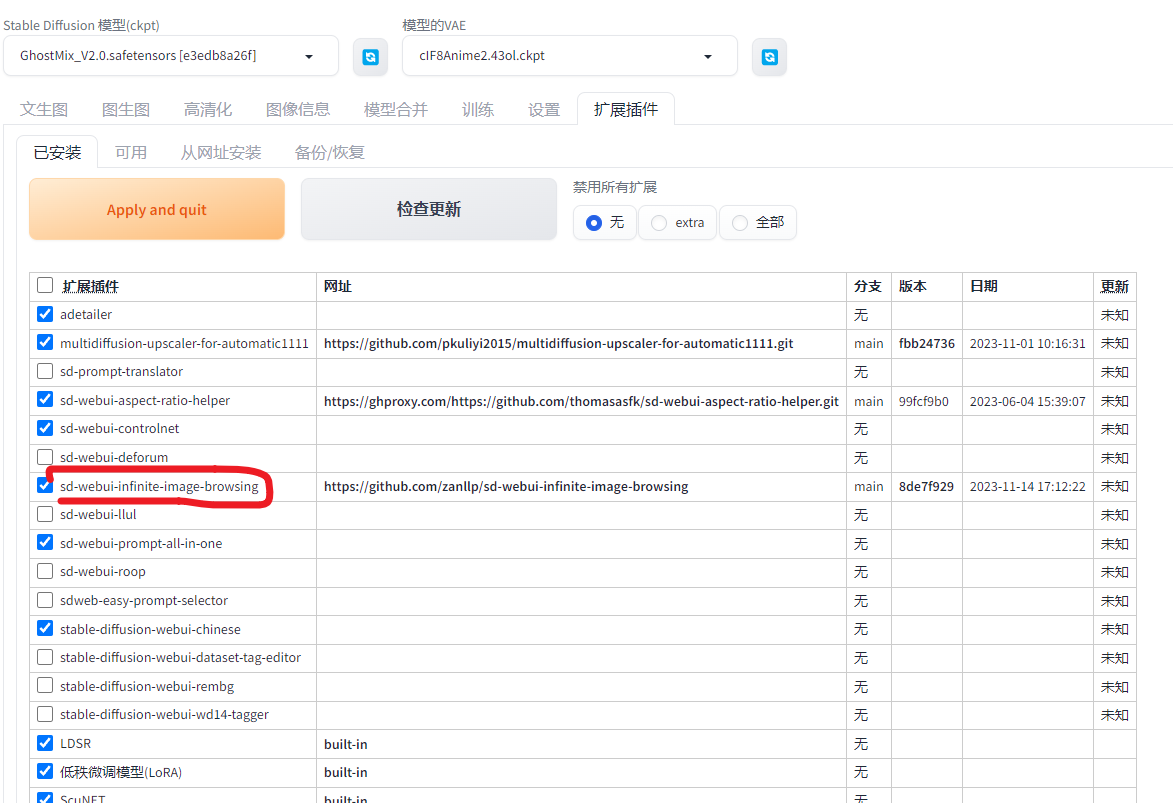
Task: Select the extra radio option
Action: [x=677, y=223]
